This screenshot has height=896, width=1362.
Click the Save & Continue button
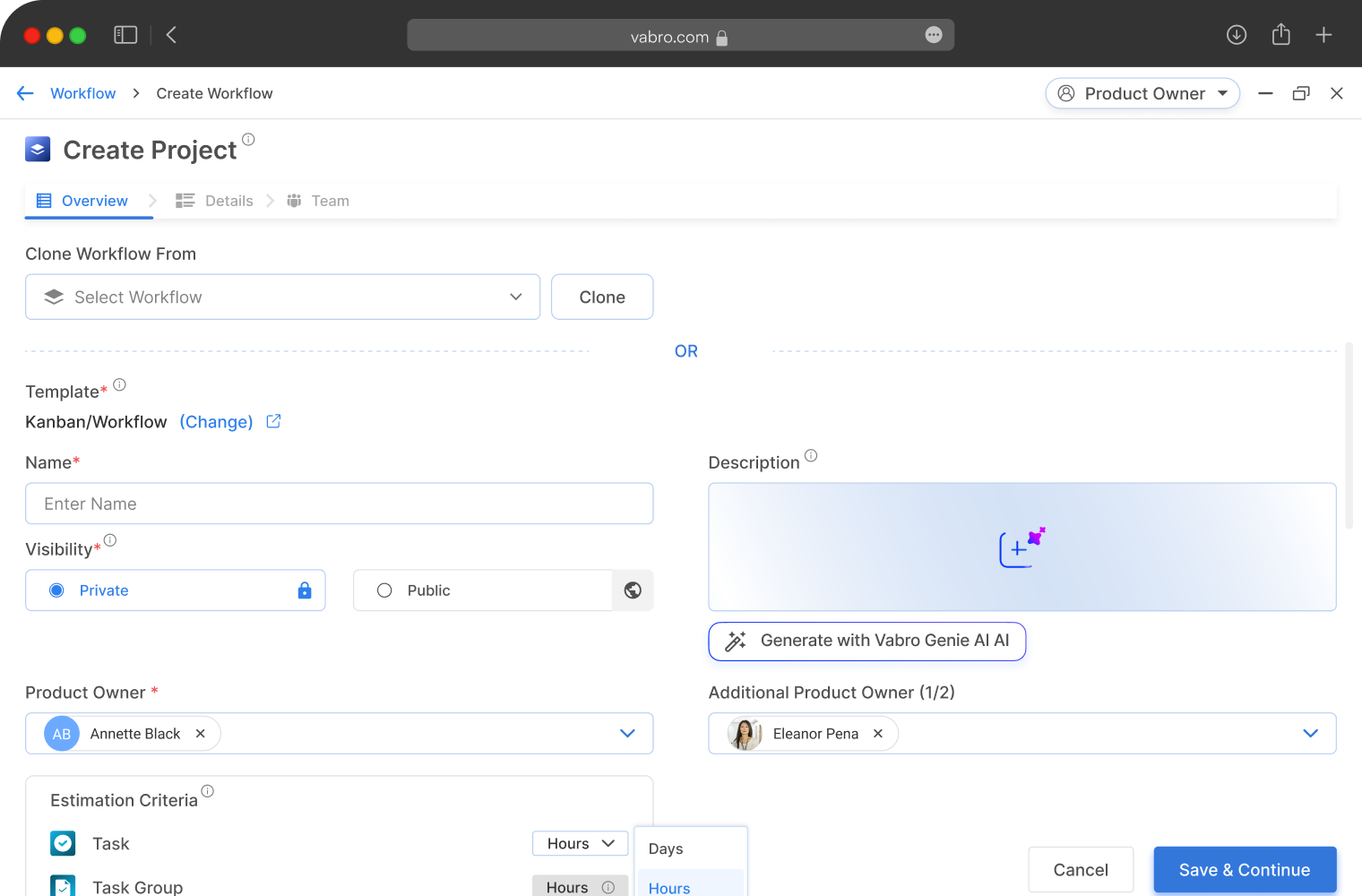1244,870
